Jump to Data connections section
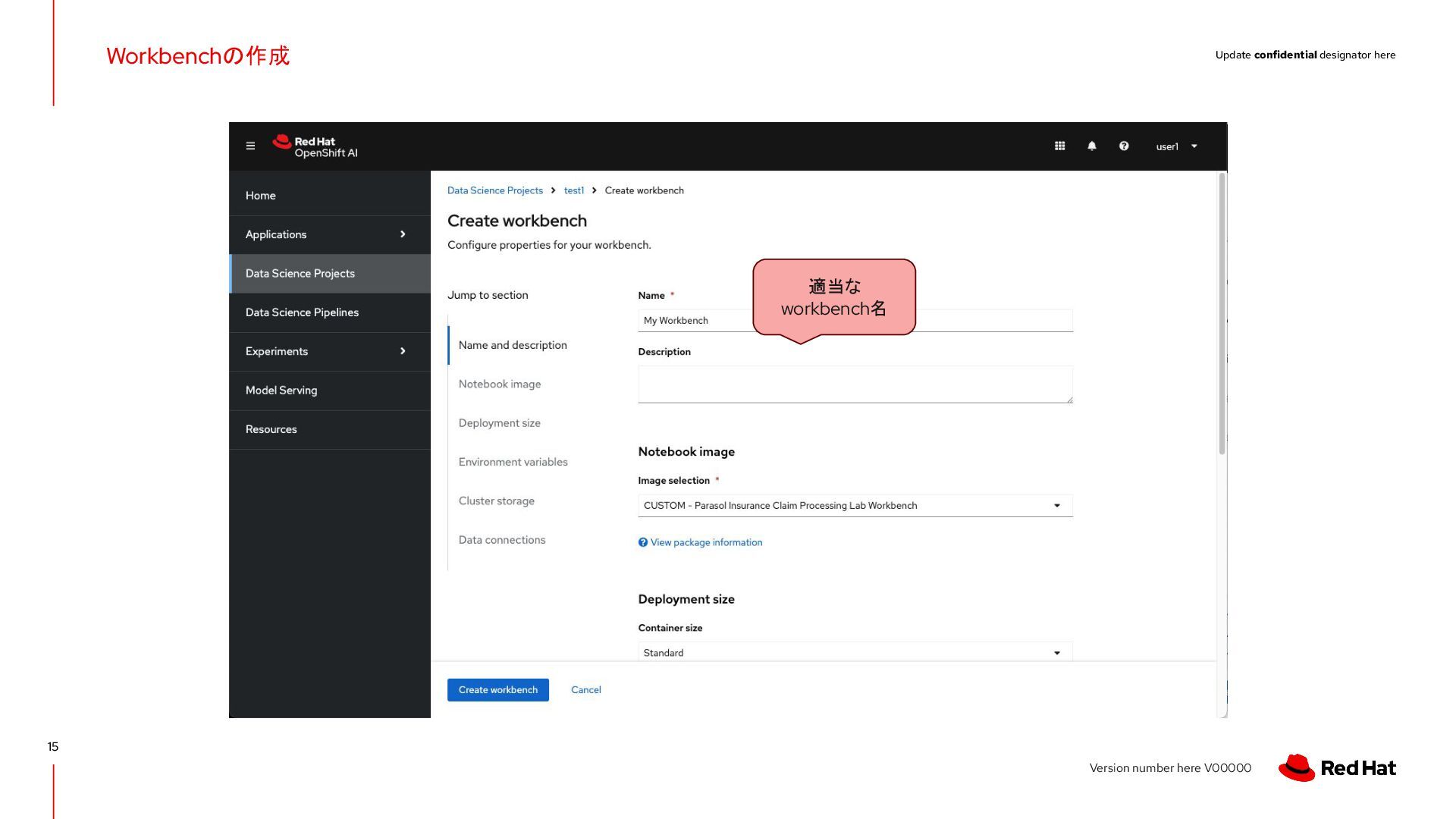Image resolution: width=1456 pixels, height=819 pixels. (502, 540)
